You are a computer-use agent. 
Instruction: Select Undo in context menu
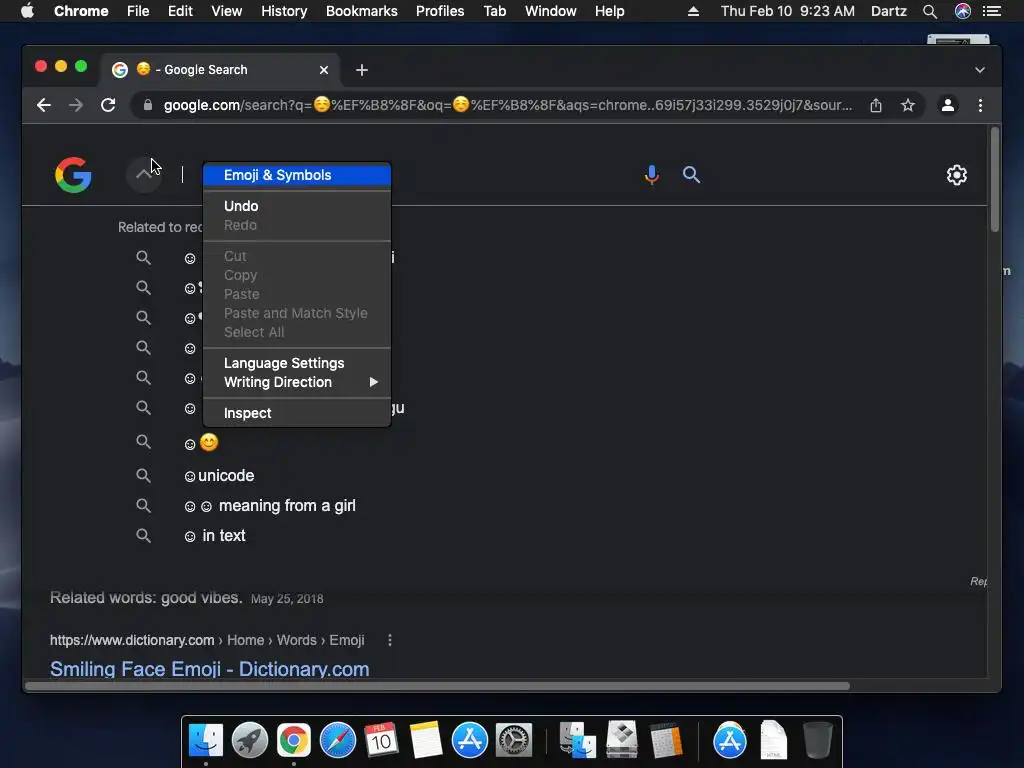297,206
